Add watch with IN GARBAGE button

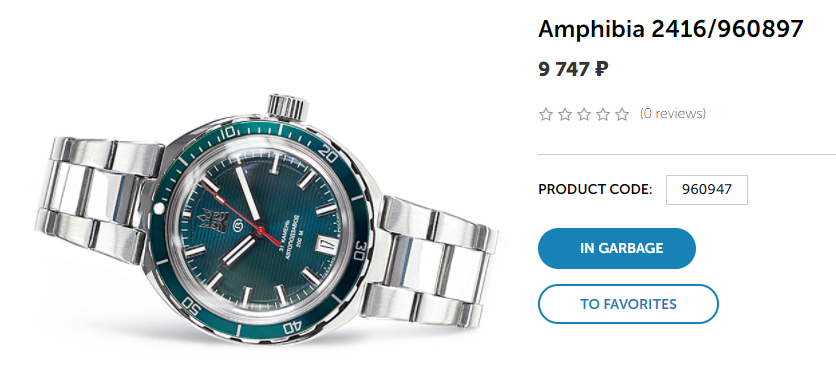(x=617, y=248)
